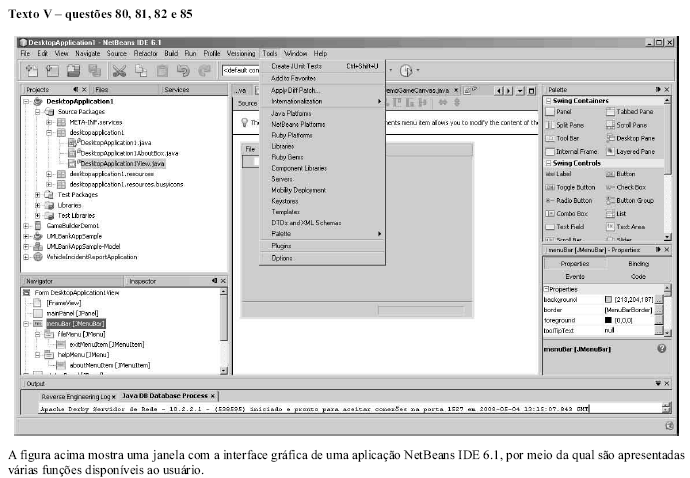Click the Binding button in Properties
690x478 pixels.
click(638, 264)
